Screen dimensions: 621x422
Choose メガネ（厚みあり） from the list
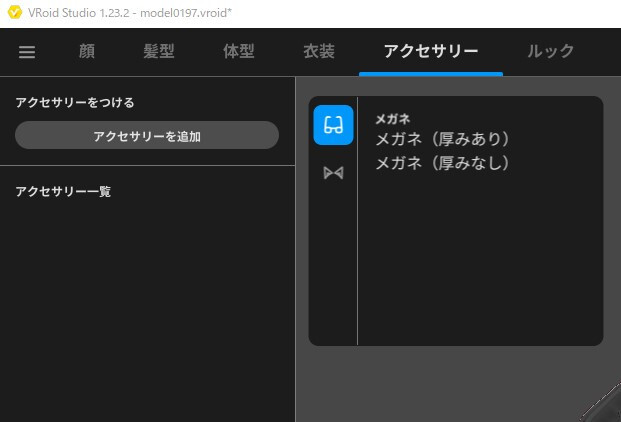tap(442, 139)
